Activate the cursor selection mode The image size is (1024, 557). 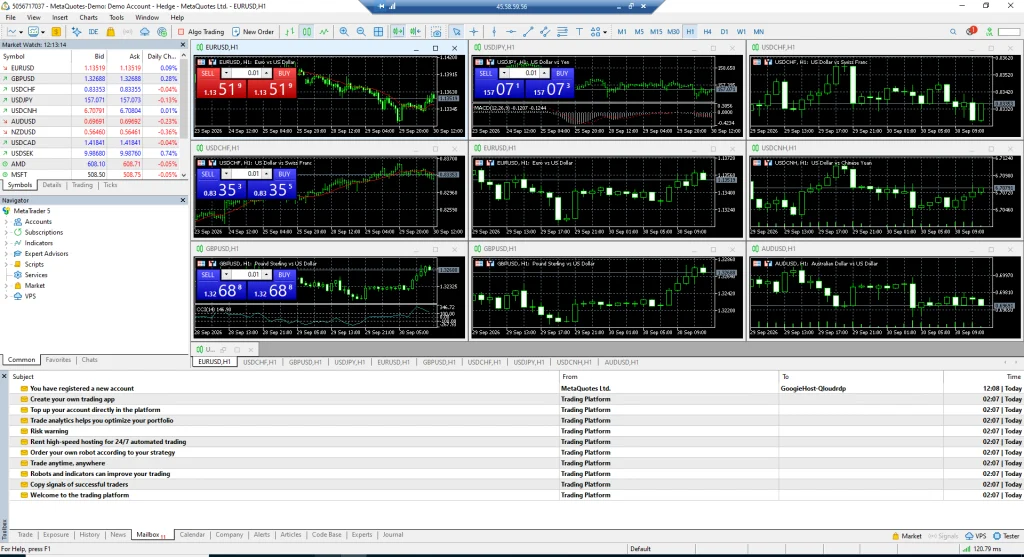tap(456, 31)
